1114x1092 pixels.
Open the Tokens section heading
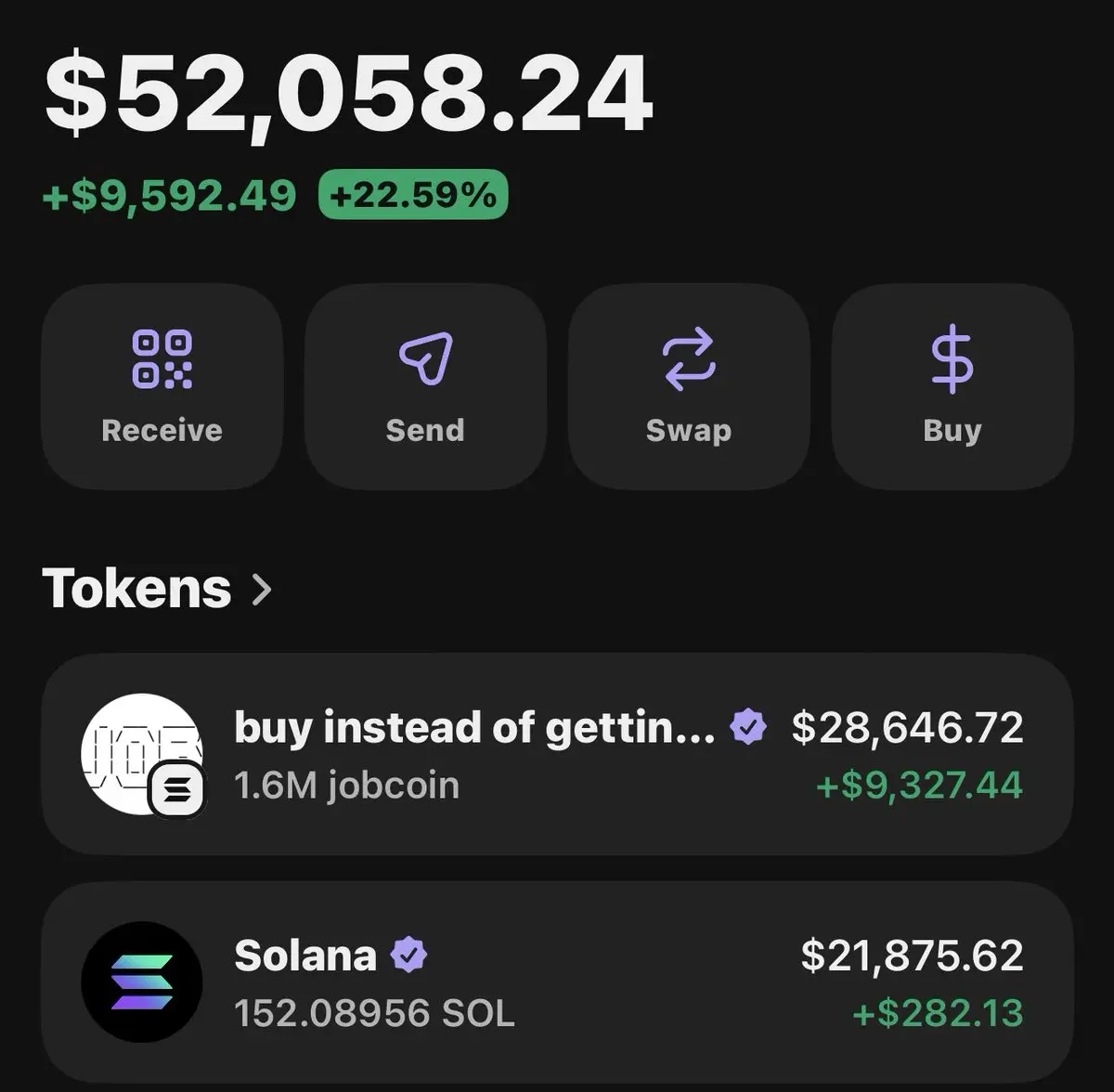pyautogui.click(x=137, y=589)
